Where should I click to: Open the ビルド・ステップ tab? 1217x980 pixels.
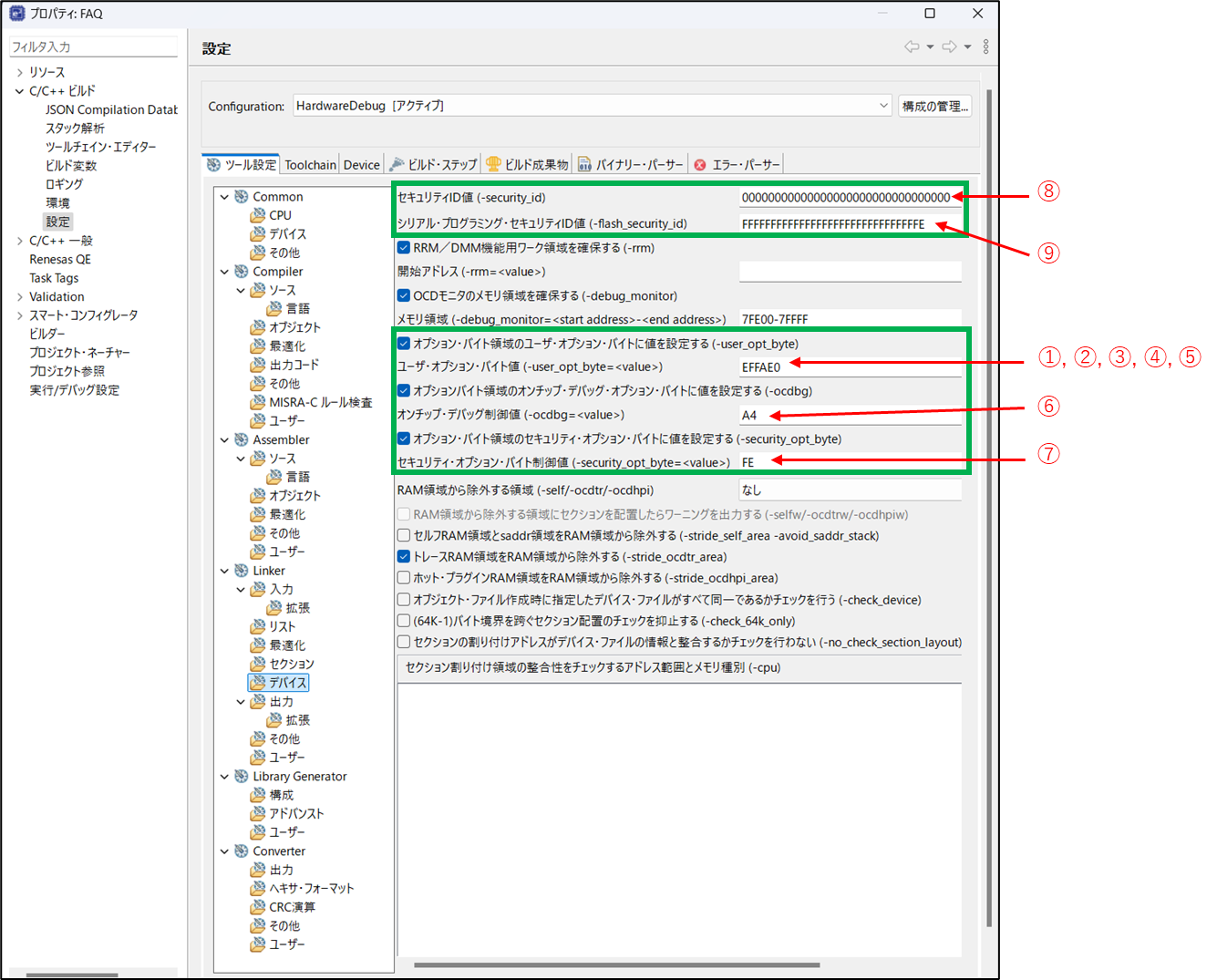coord(434,165)
